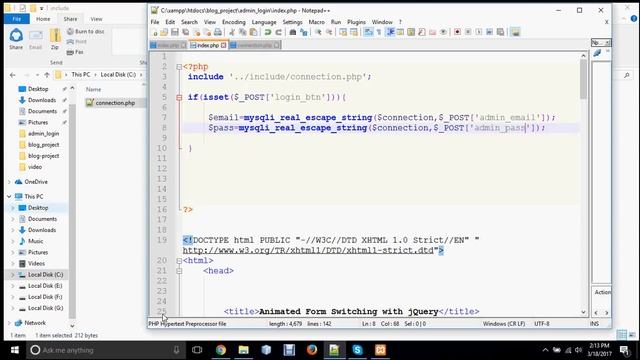The image size is (640, 360).
Task: Open the Macro menu
Action: [x=316, y=22]
